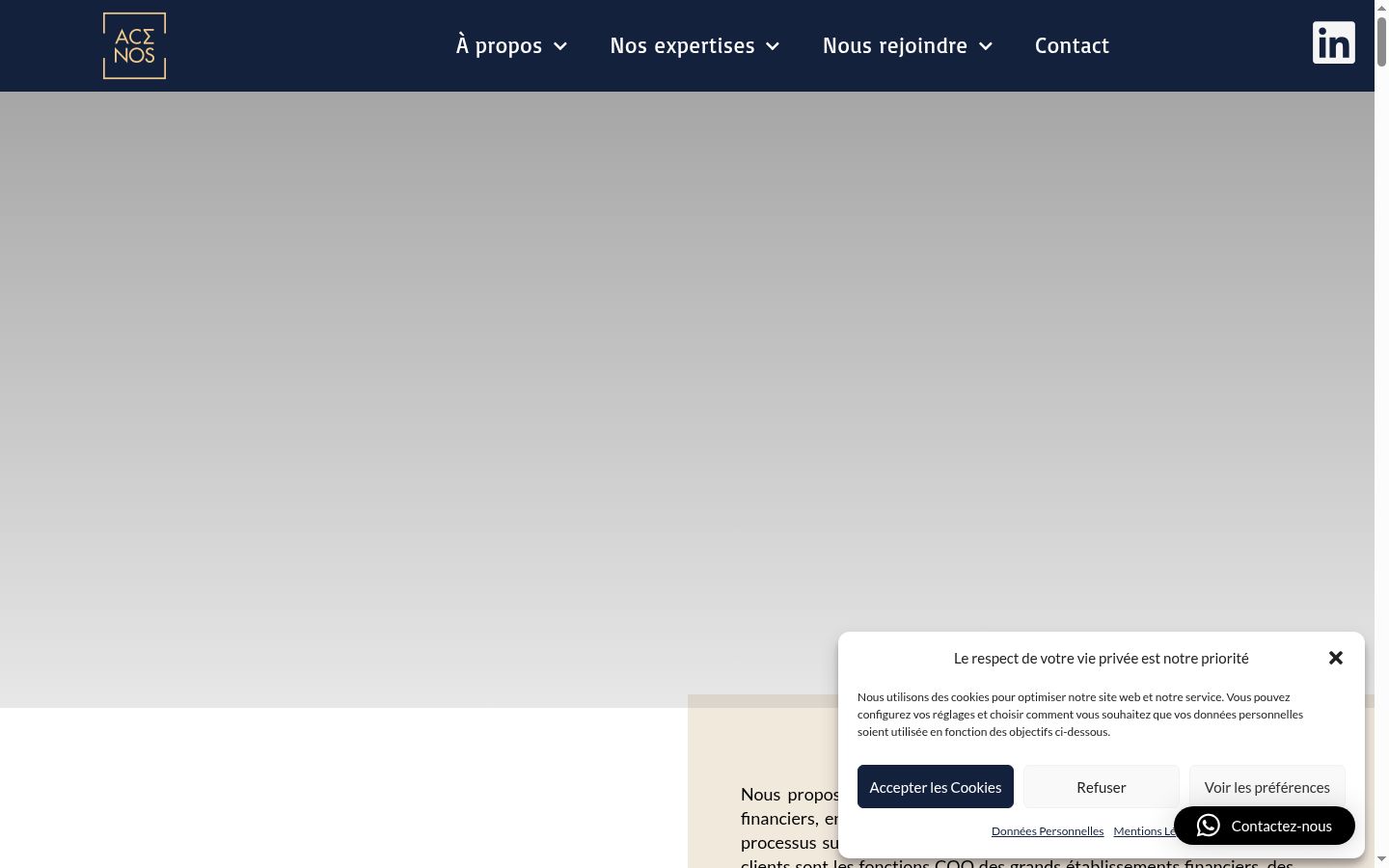The height and width of the screenshot is (868, 1389).
Task: Open the Données Personnelles link
Action: pyautogui.click(x=1048, y=831)
